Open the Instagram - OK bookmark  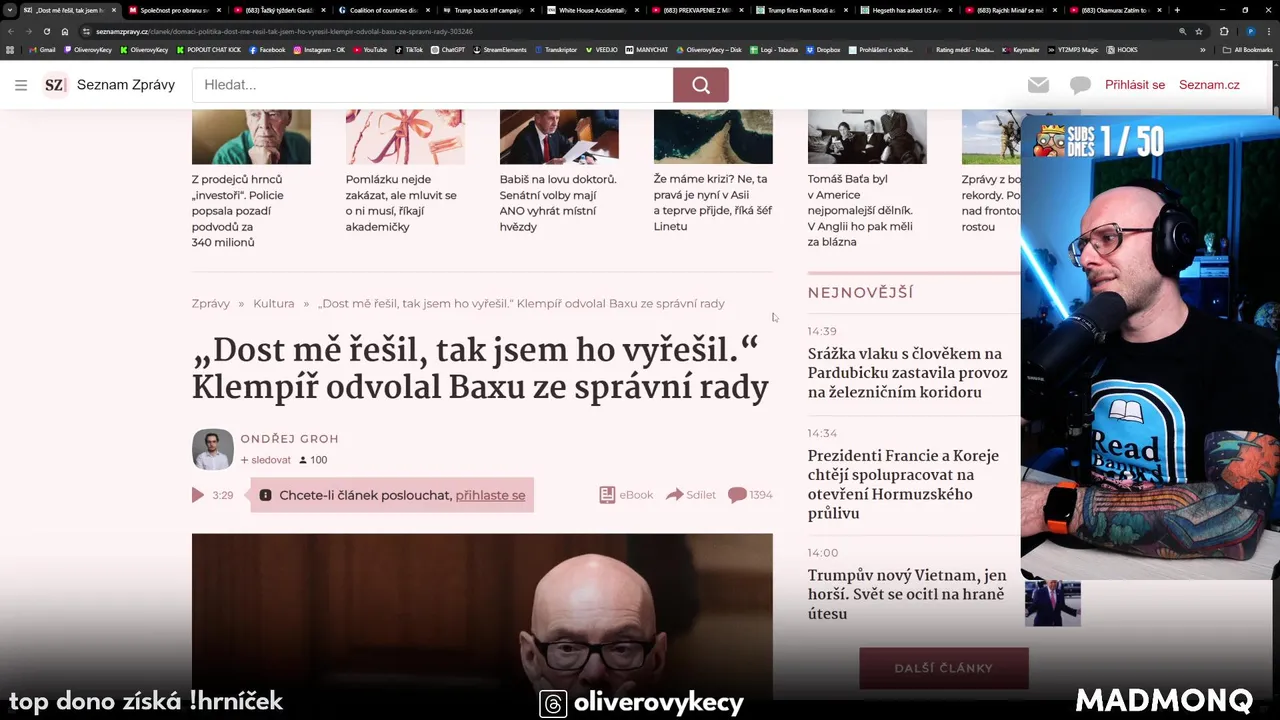click(x=319, y=50)
